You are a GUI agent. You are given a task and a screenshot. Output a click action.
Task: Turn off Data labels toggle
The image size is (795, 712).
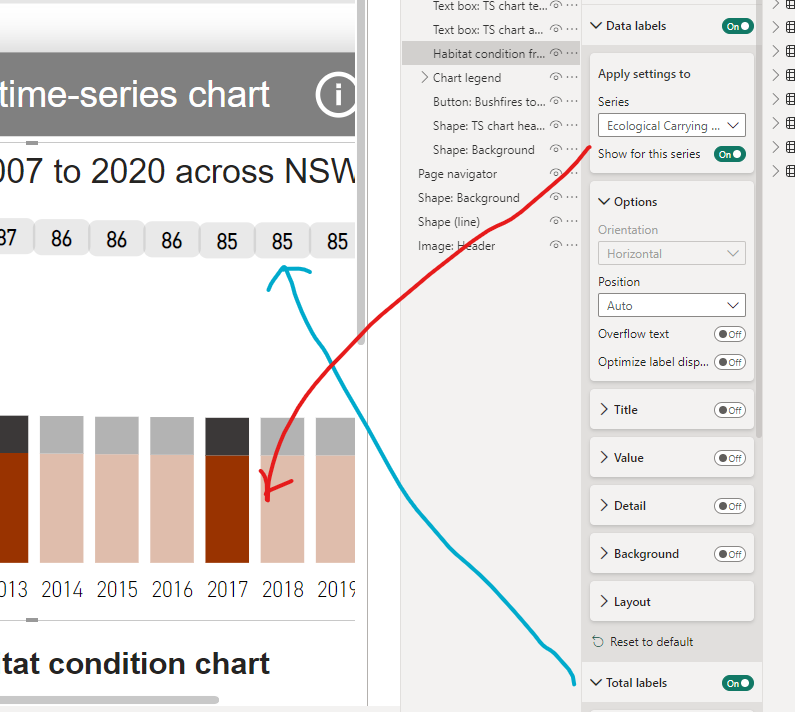coord(738,26)
